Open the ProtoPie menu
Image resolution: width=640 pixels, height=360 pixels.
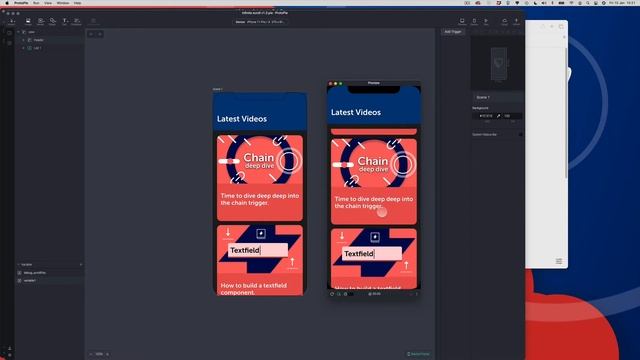21,3
